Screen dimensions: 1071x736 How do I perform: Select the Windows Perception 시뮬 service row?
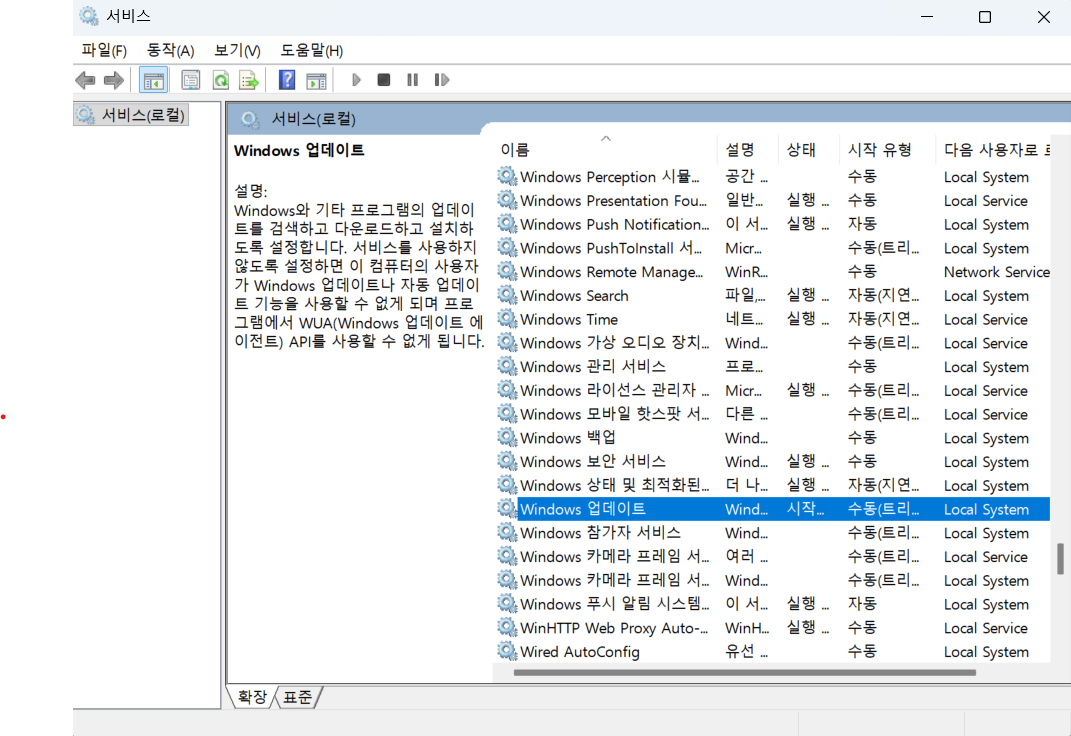click(773, 177)
